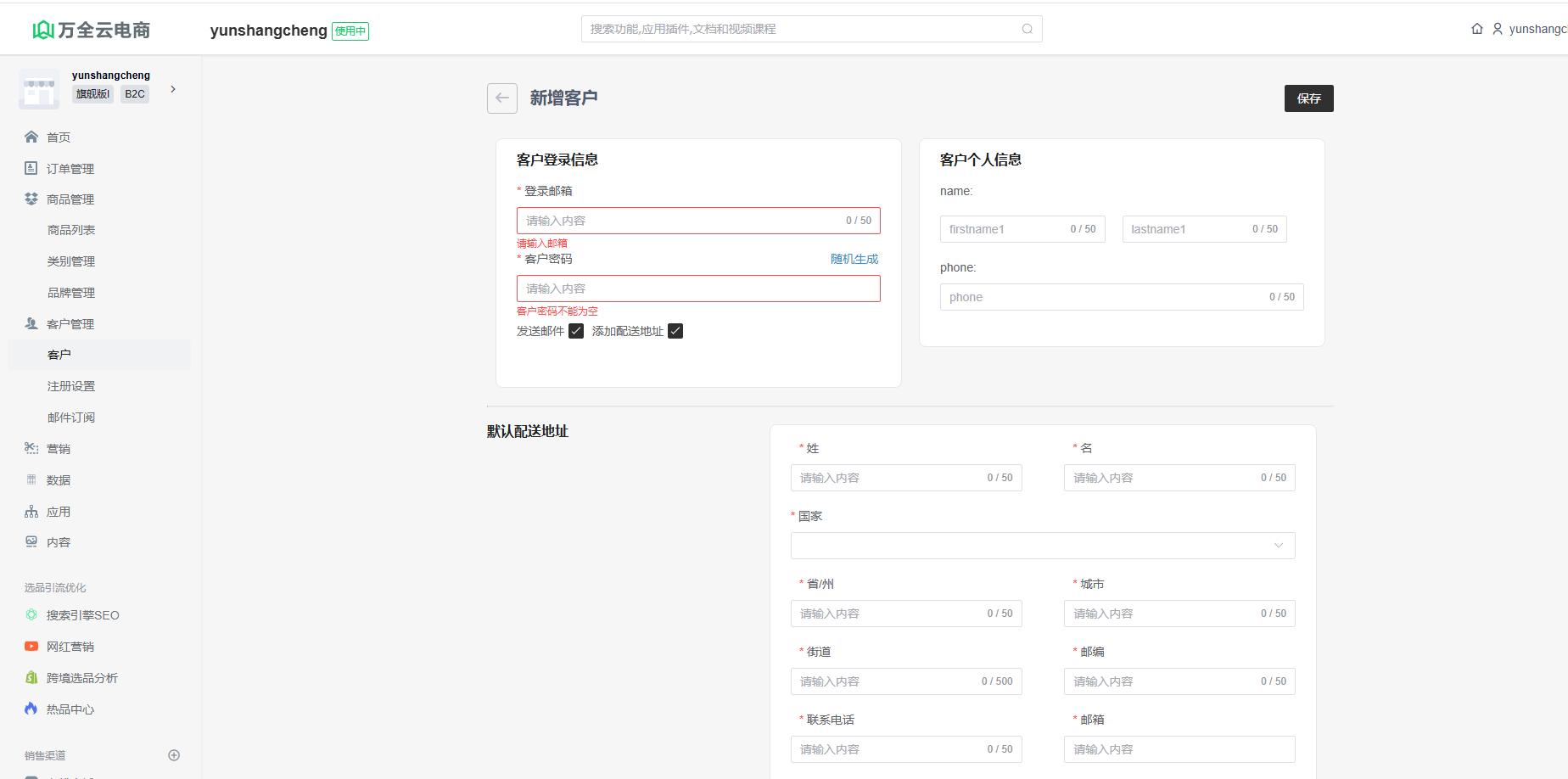The height and width of the screenshot is (779, 1568).
Task: Click the 随机生成 password link
Action: tap(854, 259)
